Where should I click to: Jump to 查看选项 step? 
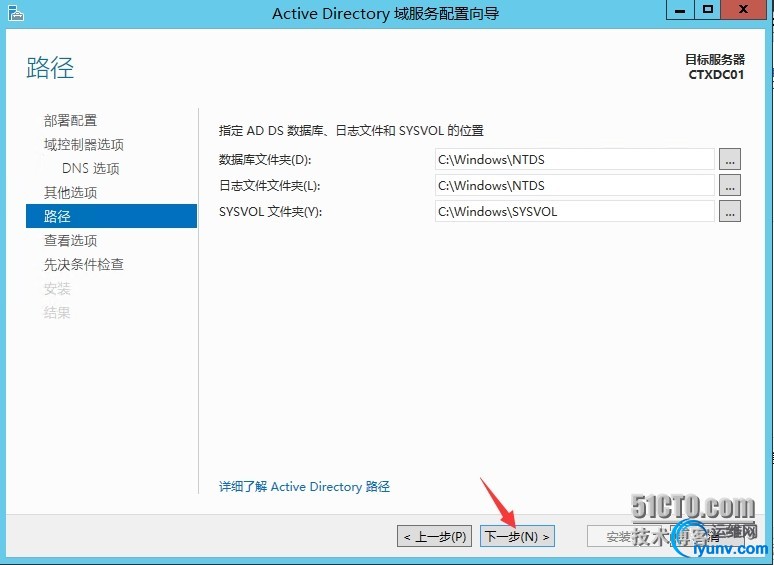click(70, 240)
